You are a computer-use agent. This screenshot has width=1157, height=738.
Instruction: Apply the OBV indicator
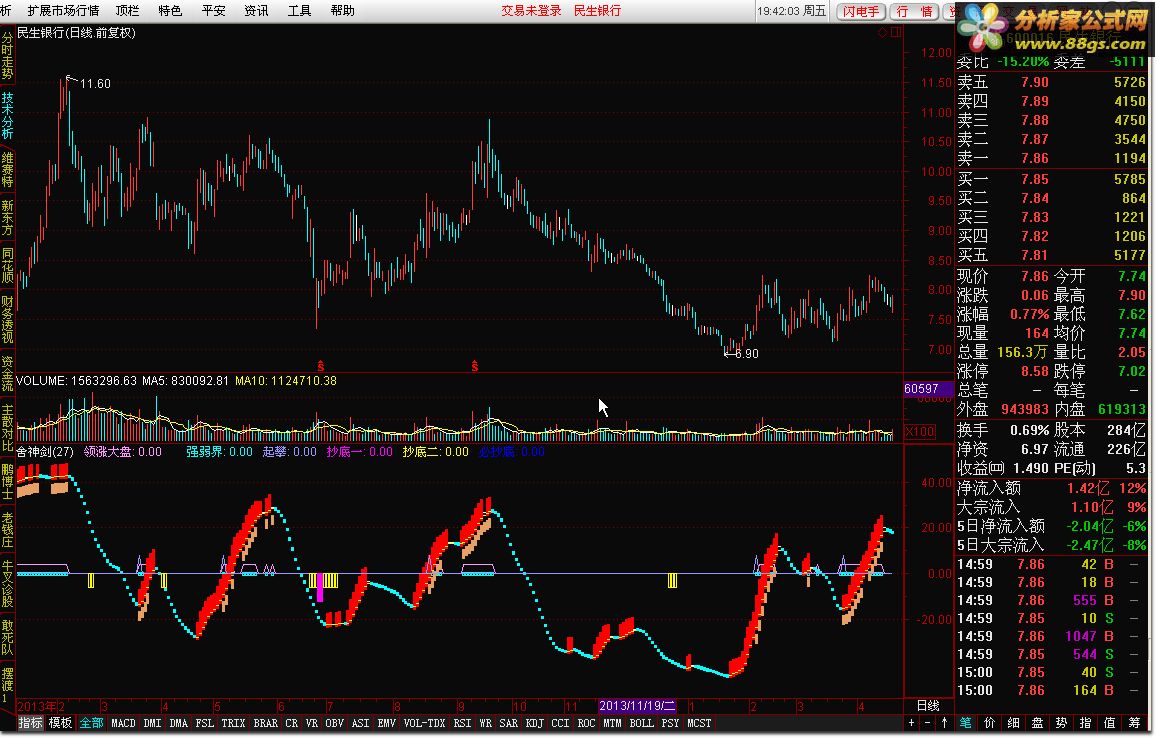pos(334,723)
